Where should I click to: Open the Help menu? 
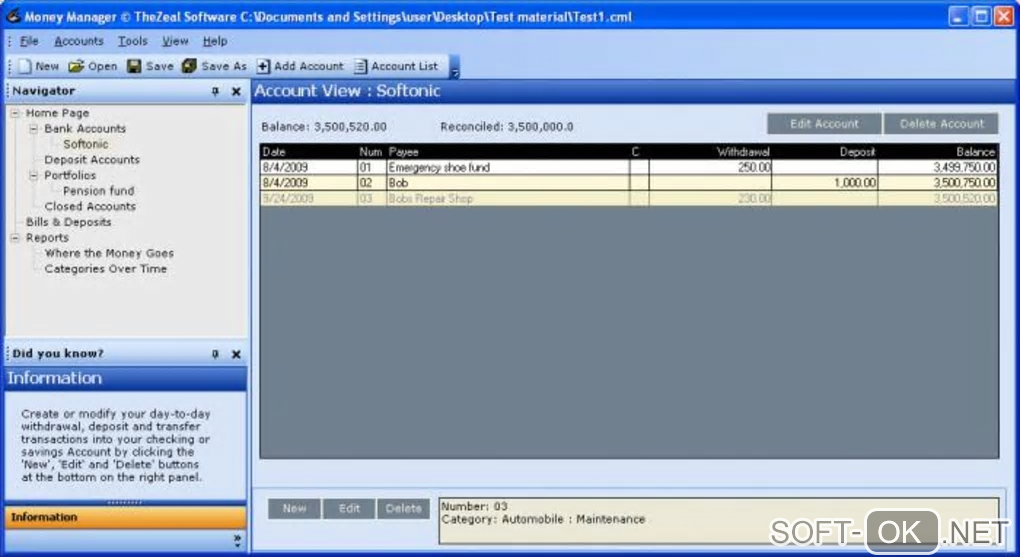tap(215, 41)
